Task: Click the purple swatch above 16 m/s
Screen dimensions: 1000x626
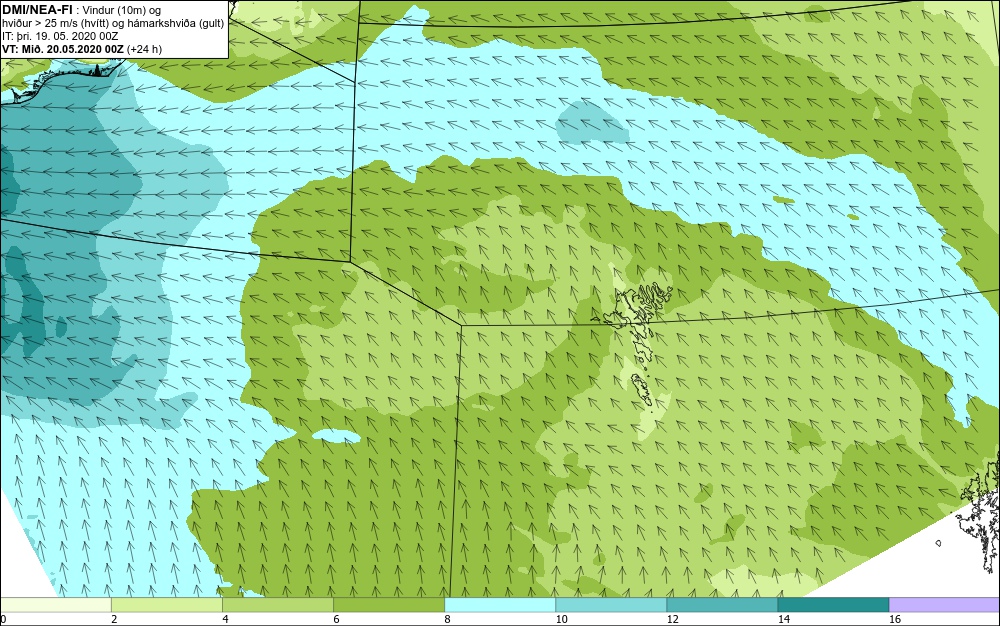Action: click(944, 605)
